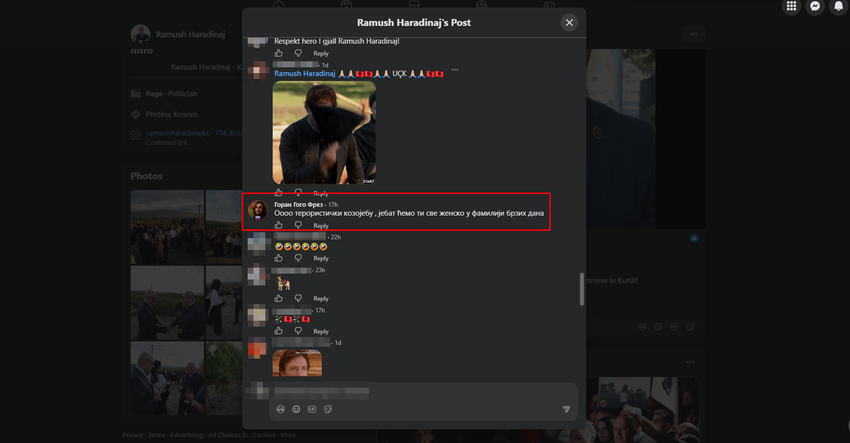Open the ramushharadinajks Instagram link
The width and height of the screenshot is (850, 443).
click(x=177, y=133)
